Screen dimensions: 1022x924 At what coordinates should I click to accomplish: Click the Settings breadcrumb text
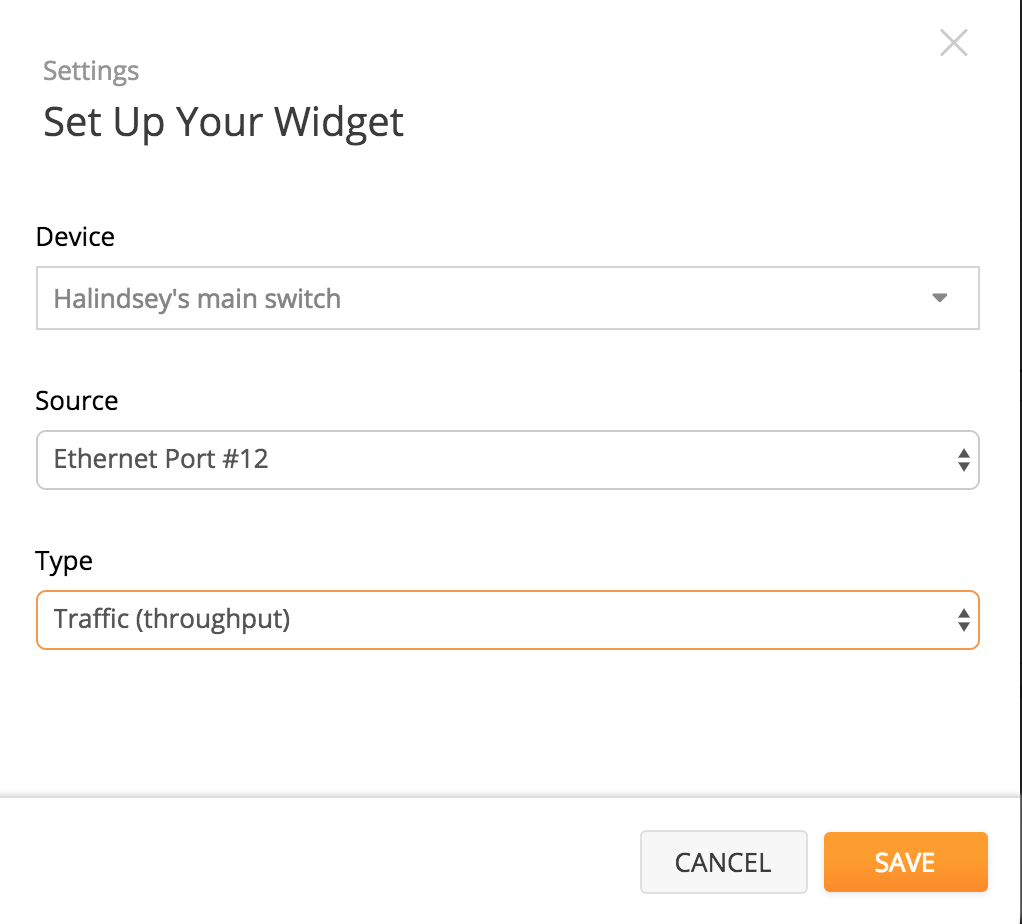[91, 72]
